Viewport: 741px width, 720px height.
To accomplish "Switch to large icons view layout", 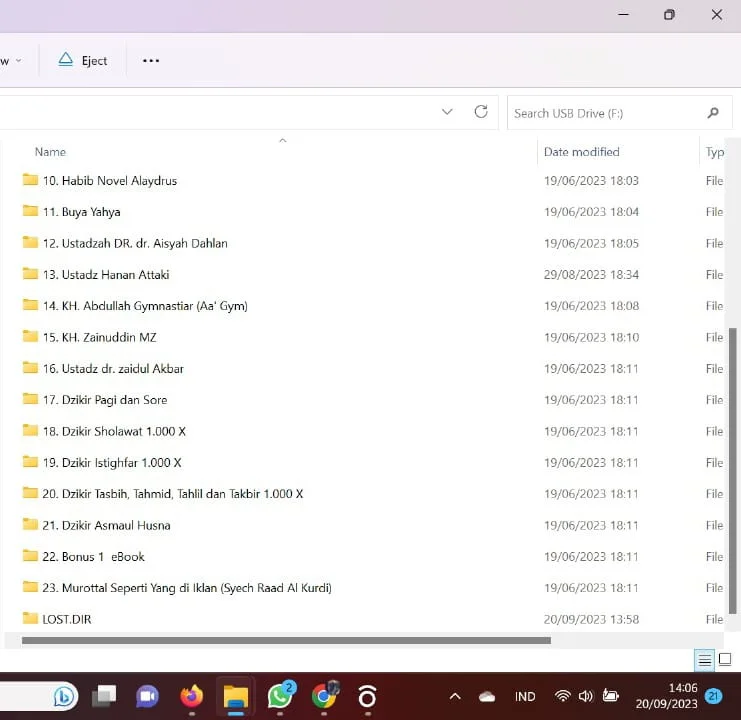I will point(725,659).
